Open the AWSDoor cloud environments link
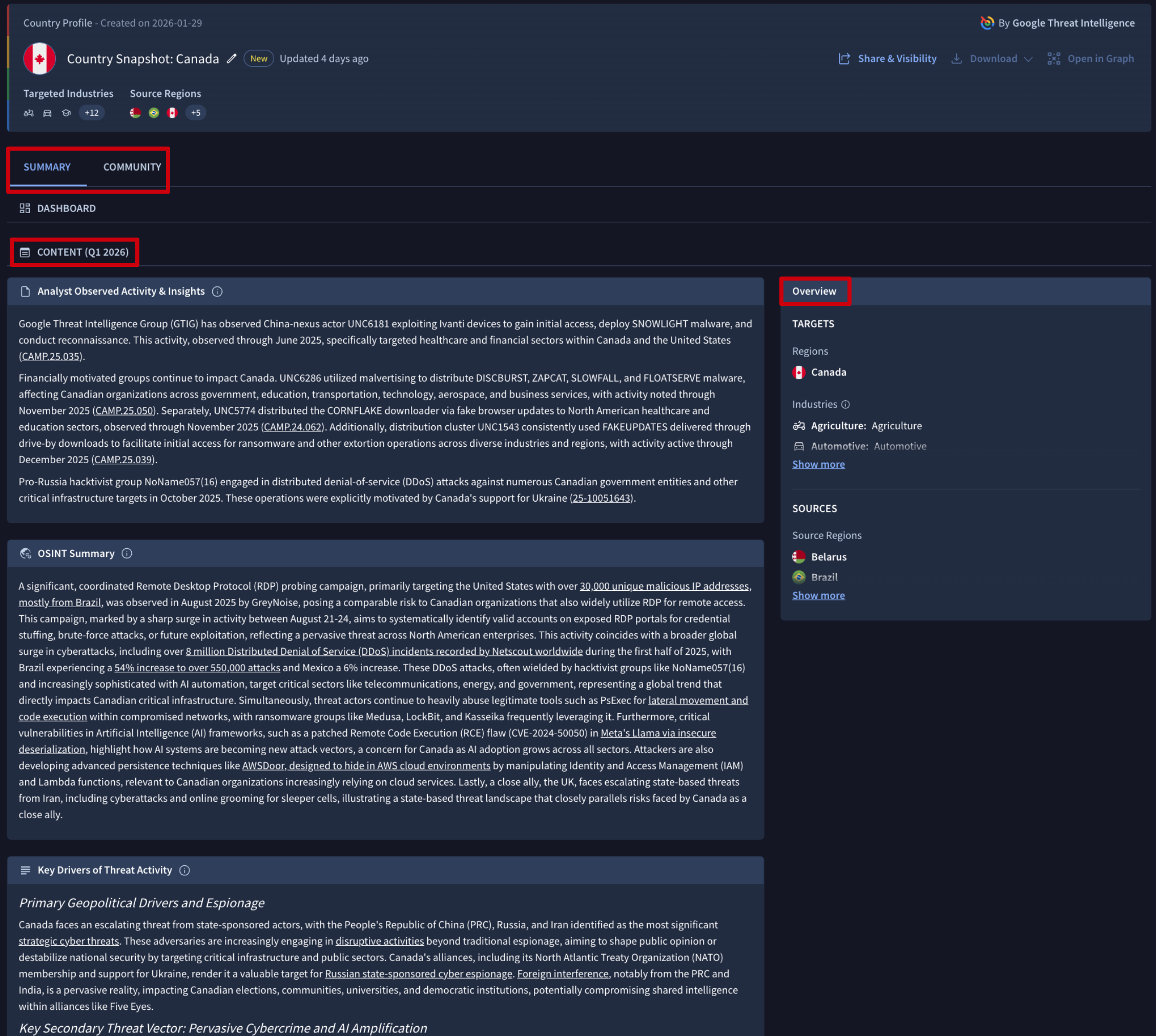Viewport: 1156px width, 1036px height. click(366, 765)
